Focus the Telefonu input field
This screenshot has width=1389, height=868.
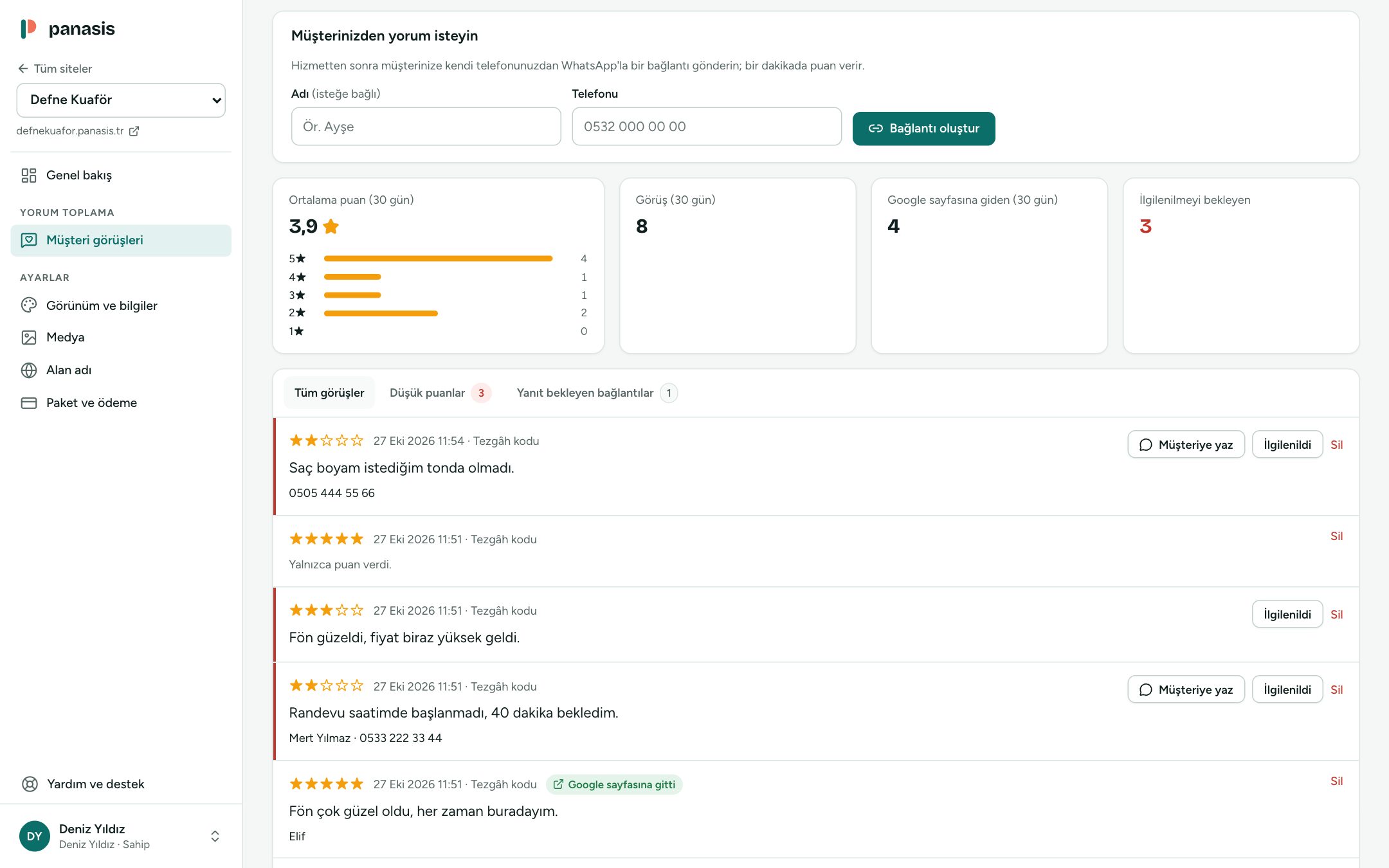coord(707,127)
